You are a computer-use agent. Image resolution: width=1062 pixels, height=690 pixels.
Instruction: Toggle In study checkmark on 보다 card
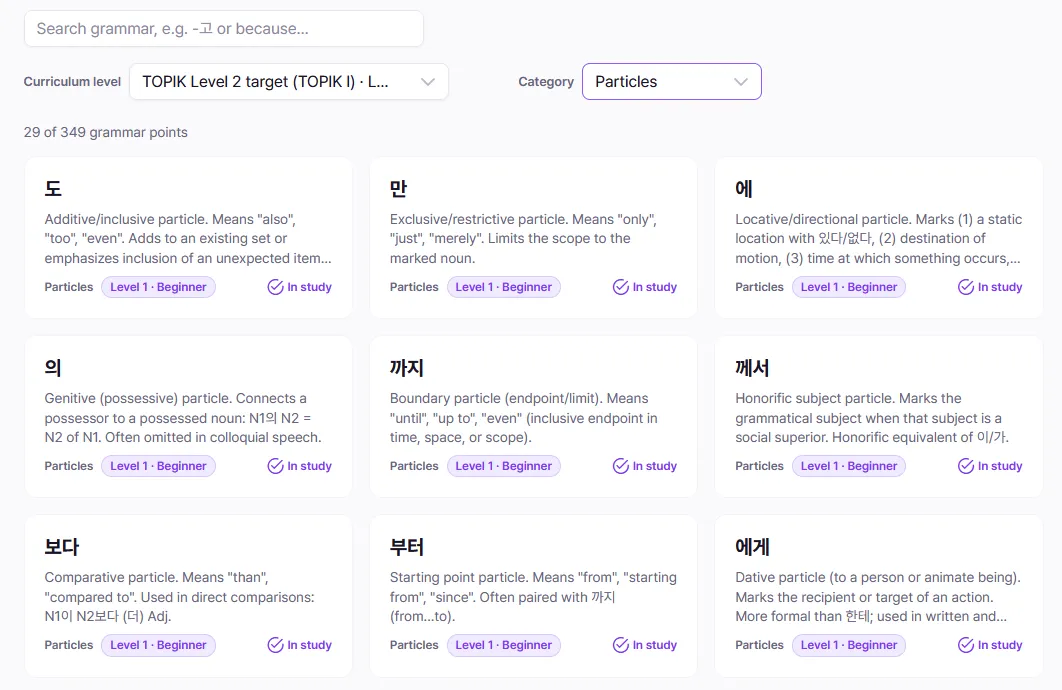pyautogui.click(x=299, y=645)
